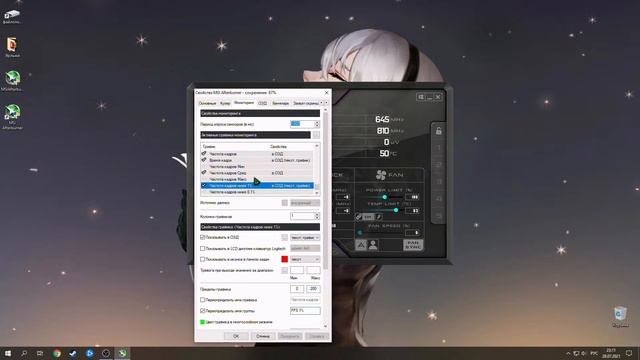Click the small button beside the Data source label
Image resolution: width=640 pixels, height=360 pixels.
(x=284, y=203)
